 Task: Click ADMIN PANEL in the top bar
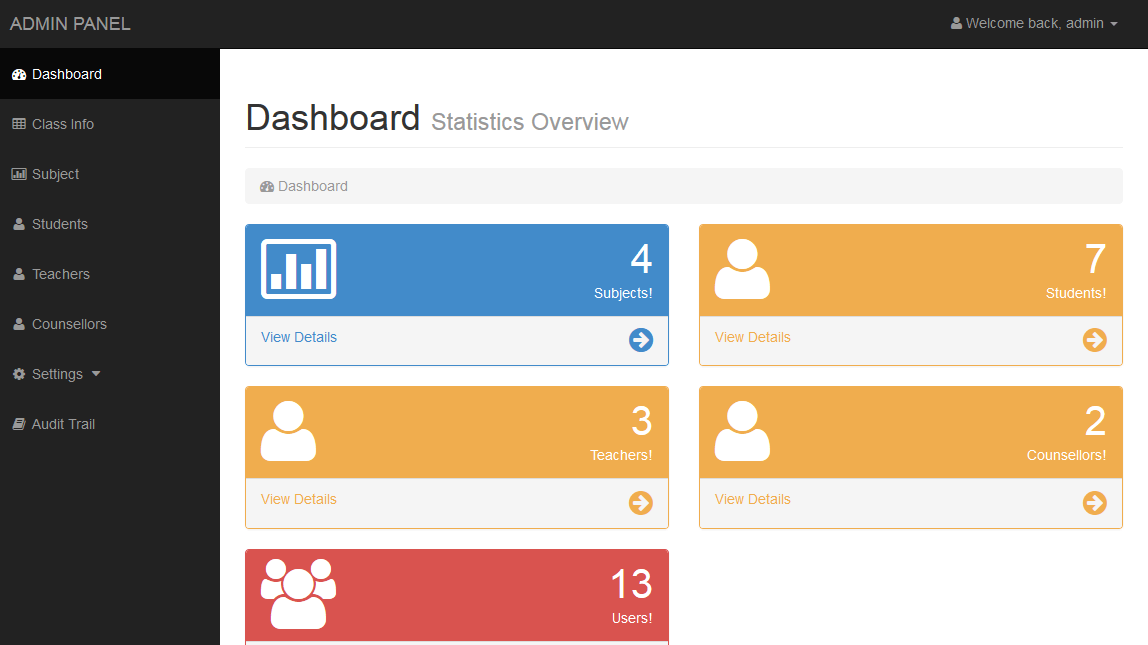(70, 23)
